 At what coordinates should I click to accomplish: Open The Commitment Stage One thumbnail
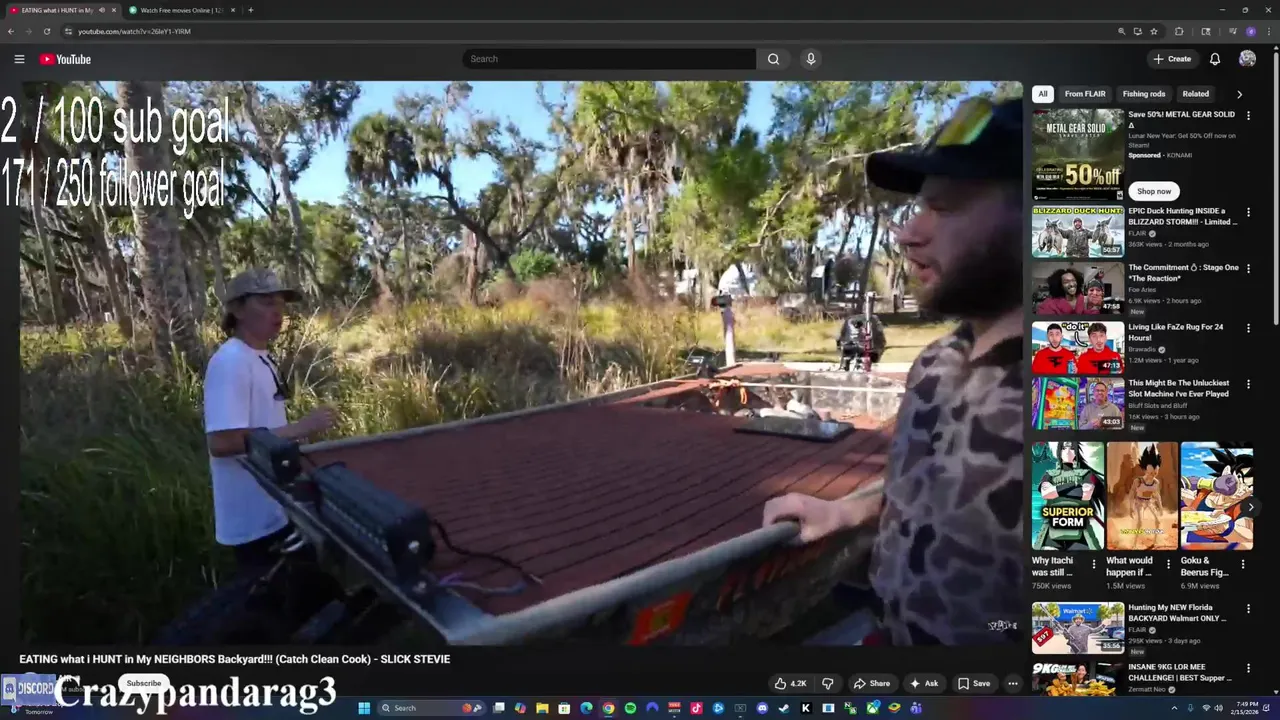click(1078, 288)
